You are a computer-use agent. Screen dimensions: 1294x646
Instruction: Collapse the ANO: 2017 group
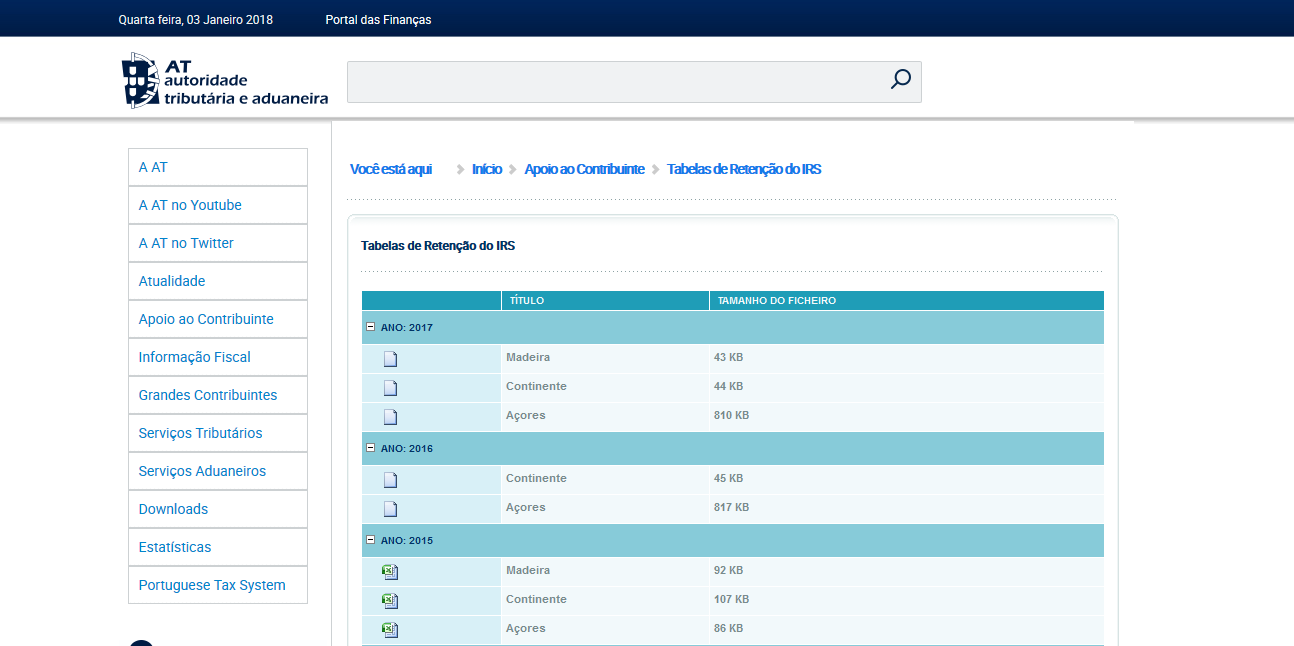point(370,327)
